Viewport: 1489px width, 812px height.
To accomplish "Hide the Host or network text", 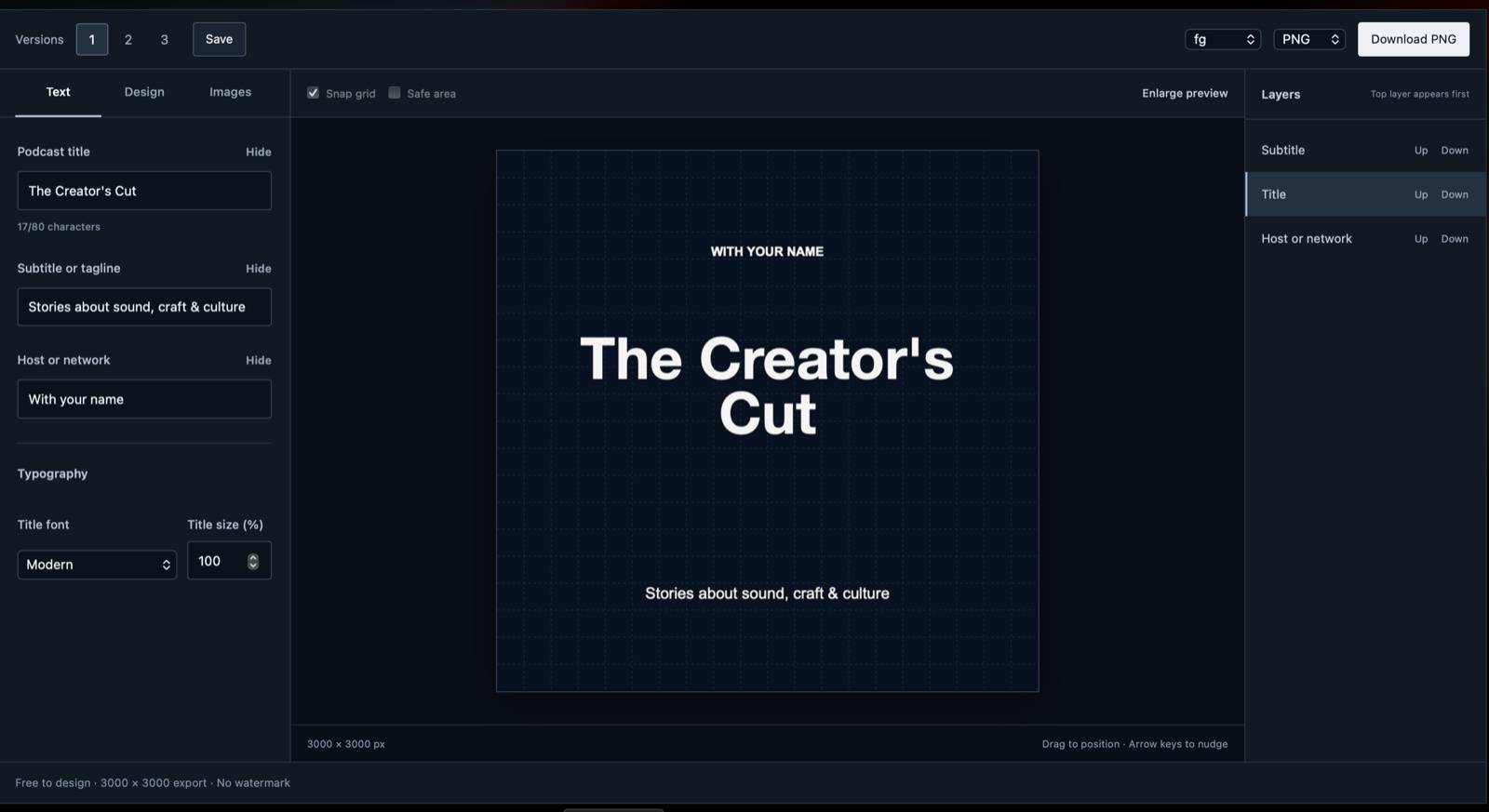I will 259,360.
